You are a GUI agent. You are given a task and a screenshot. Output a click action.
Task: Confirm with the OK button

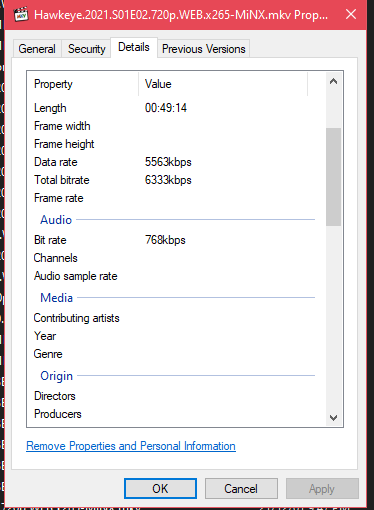[160, 489]
